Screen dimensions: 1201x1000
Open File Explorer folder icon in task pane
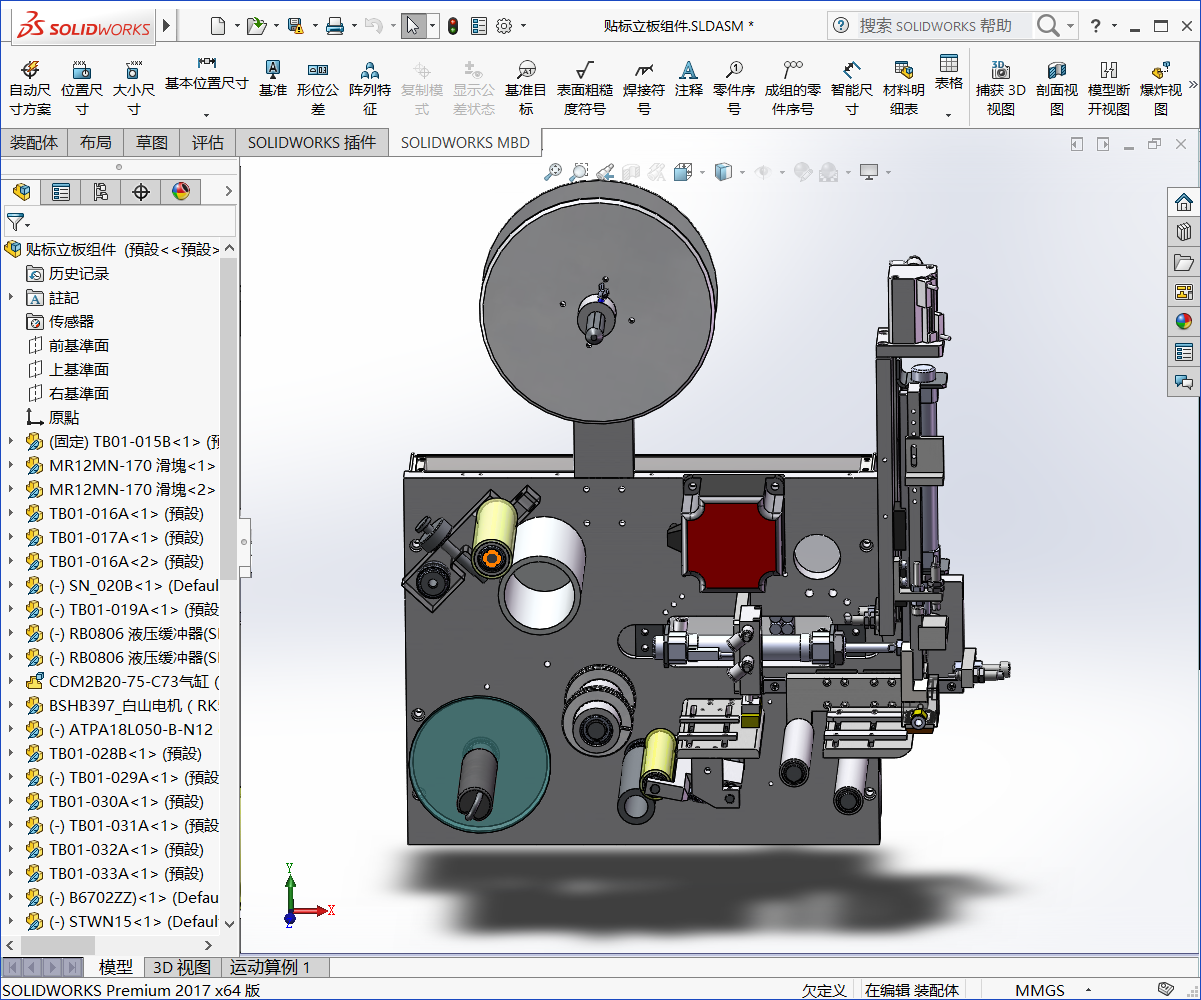(1184, 262)
